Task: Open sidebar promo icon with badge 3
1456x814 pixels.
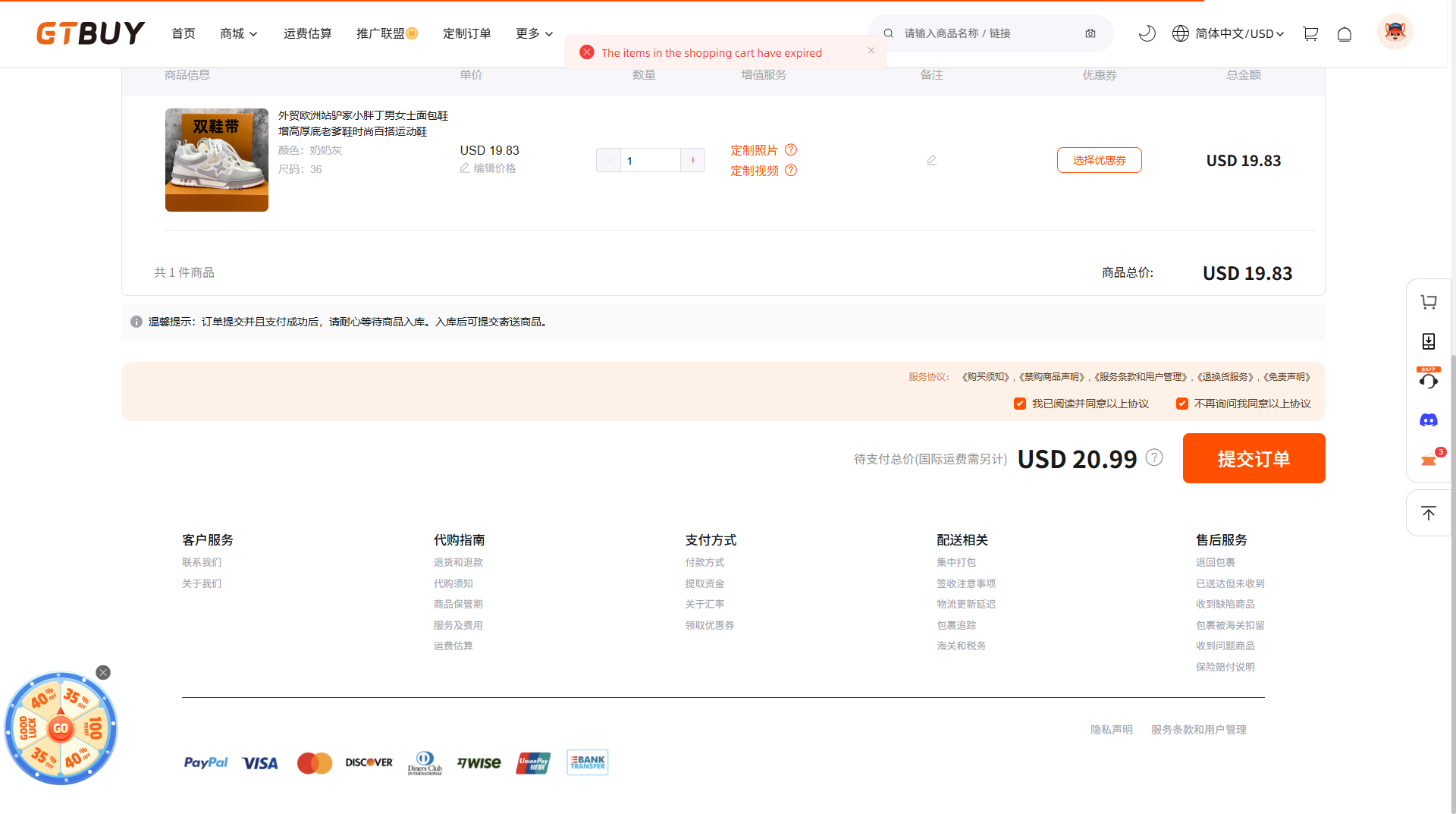Action: pyautogui.click(x=1430, y=458)
